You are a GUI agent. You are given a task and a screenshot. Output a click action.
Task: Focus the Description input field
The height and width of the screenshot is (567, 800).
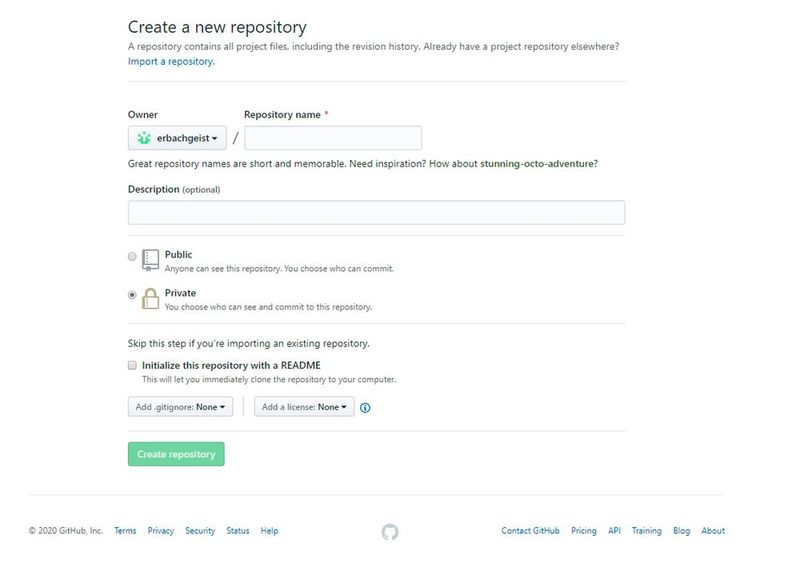[377, 212]
